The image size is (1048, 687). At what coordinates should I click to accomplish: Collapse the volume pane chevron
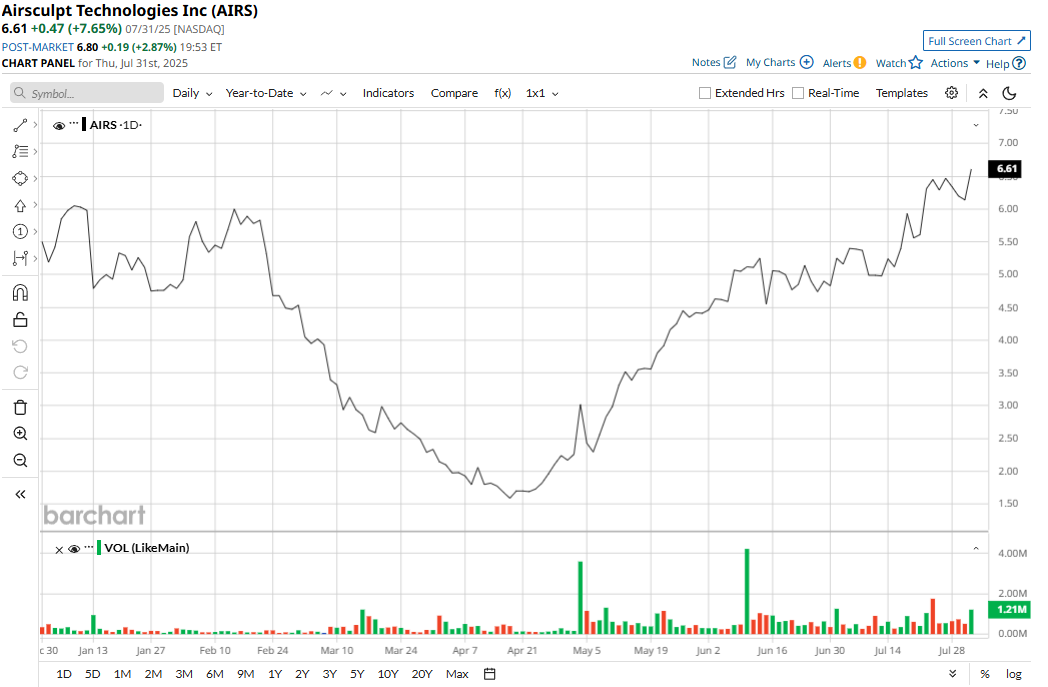pyautogui.click(x=976, y=549)
